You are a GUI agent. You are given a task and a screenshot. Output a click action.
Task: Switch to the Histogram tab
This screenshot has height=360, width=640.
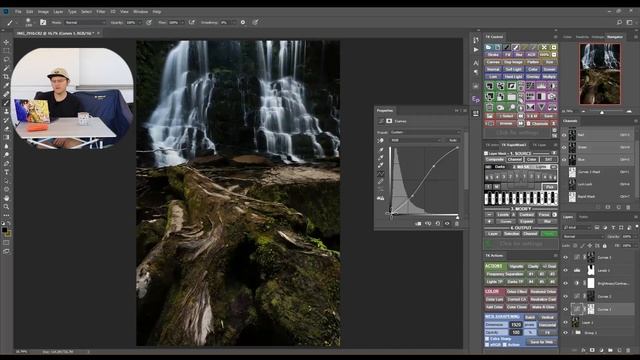click(598, 37)
